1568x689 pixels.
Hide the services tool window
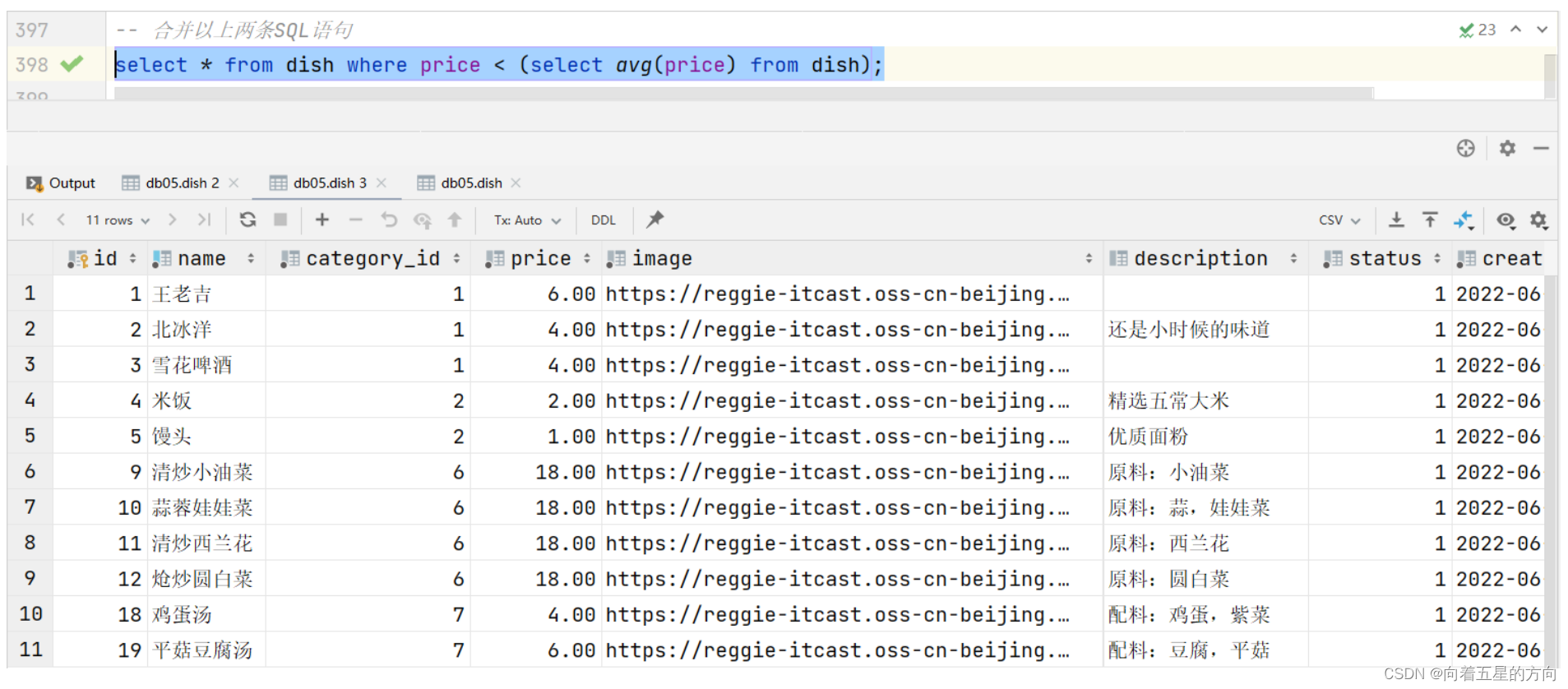coord(1541,148)
